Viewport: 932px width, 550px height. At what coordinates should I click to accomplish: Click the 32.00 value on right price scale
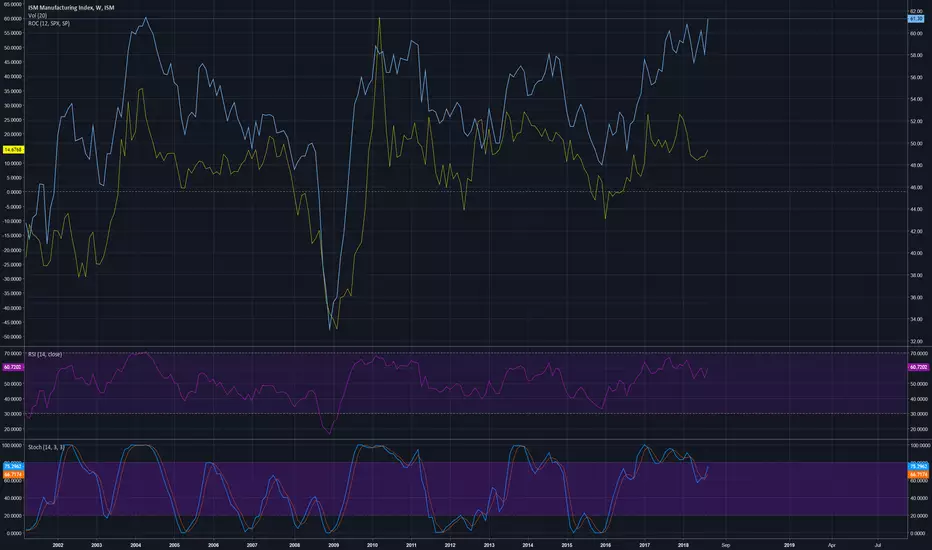tap(916, 342)
